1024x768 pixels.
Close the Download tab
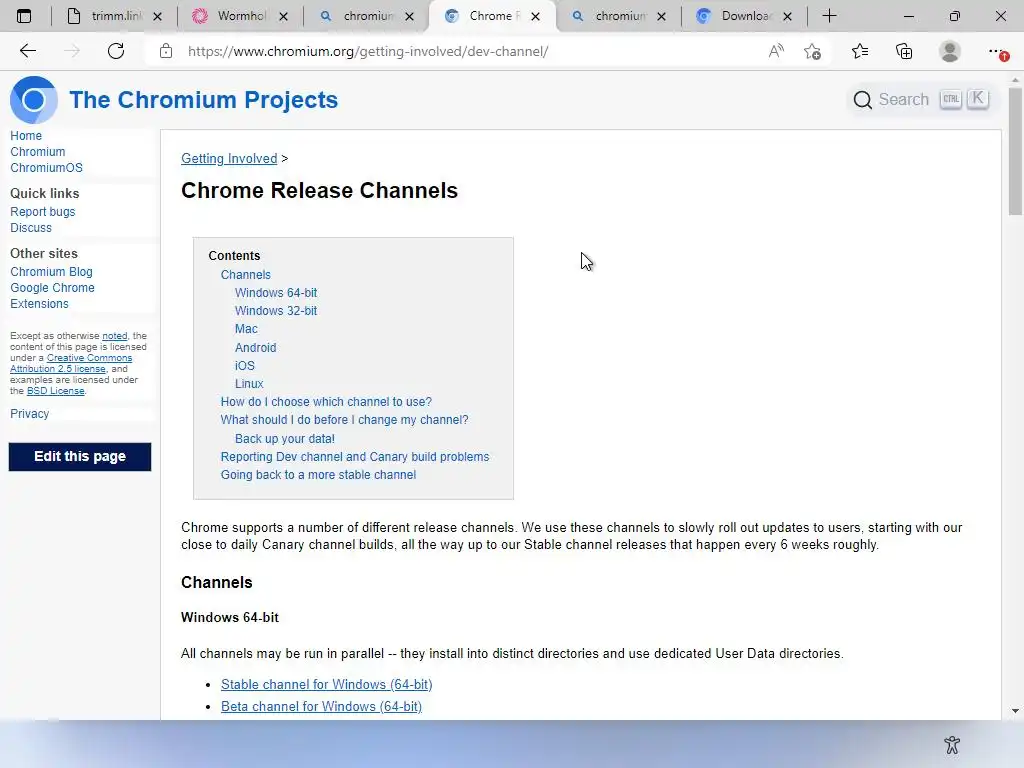[788, 16]
